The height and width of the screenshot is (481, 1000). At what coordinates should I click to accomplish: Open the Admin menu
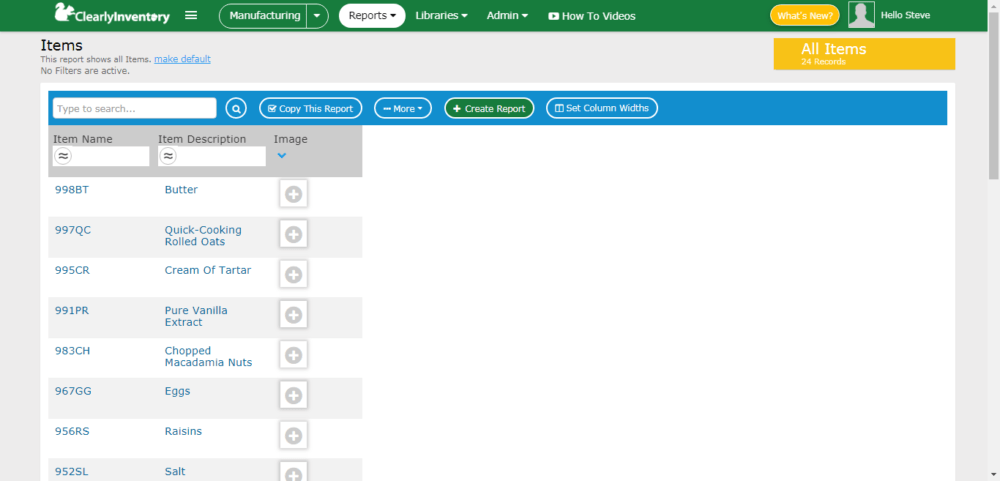[507, 15]
